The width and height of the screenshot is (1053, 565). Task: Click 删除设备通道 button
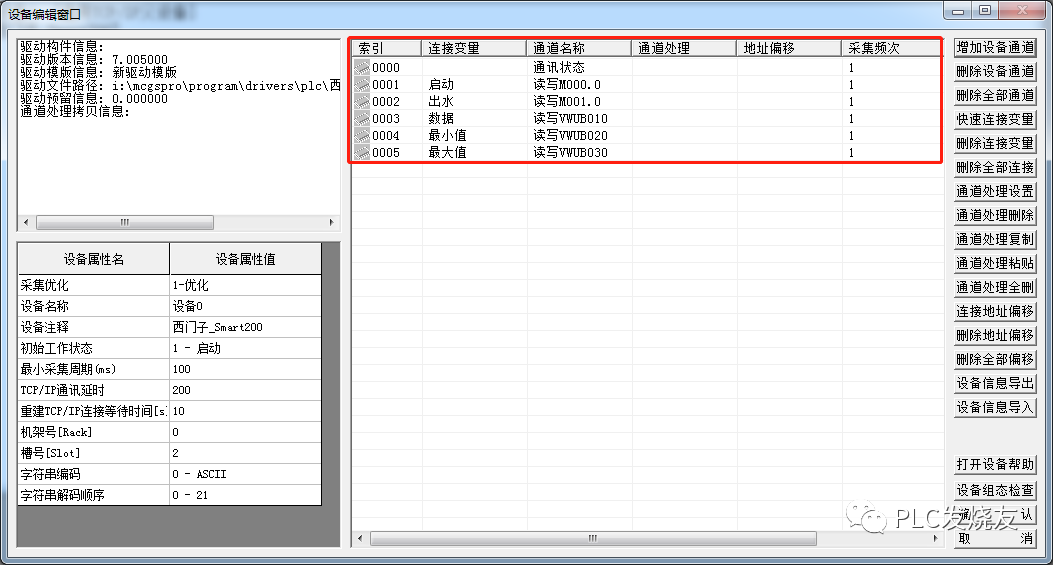click(995, 71)
